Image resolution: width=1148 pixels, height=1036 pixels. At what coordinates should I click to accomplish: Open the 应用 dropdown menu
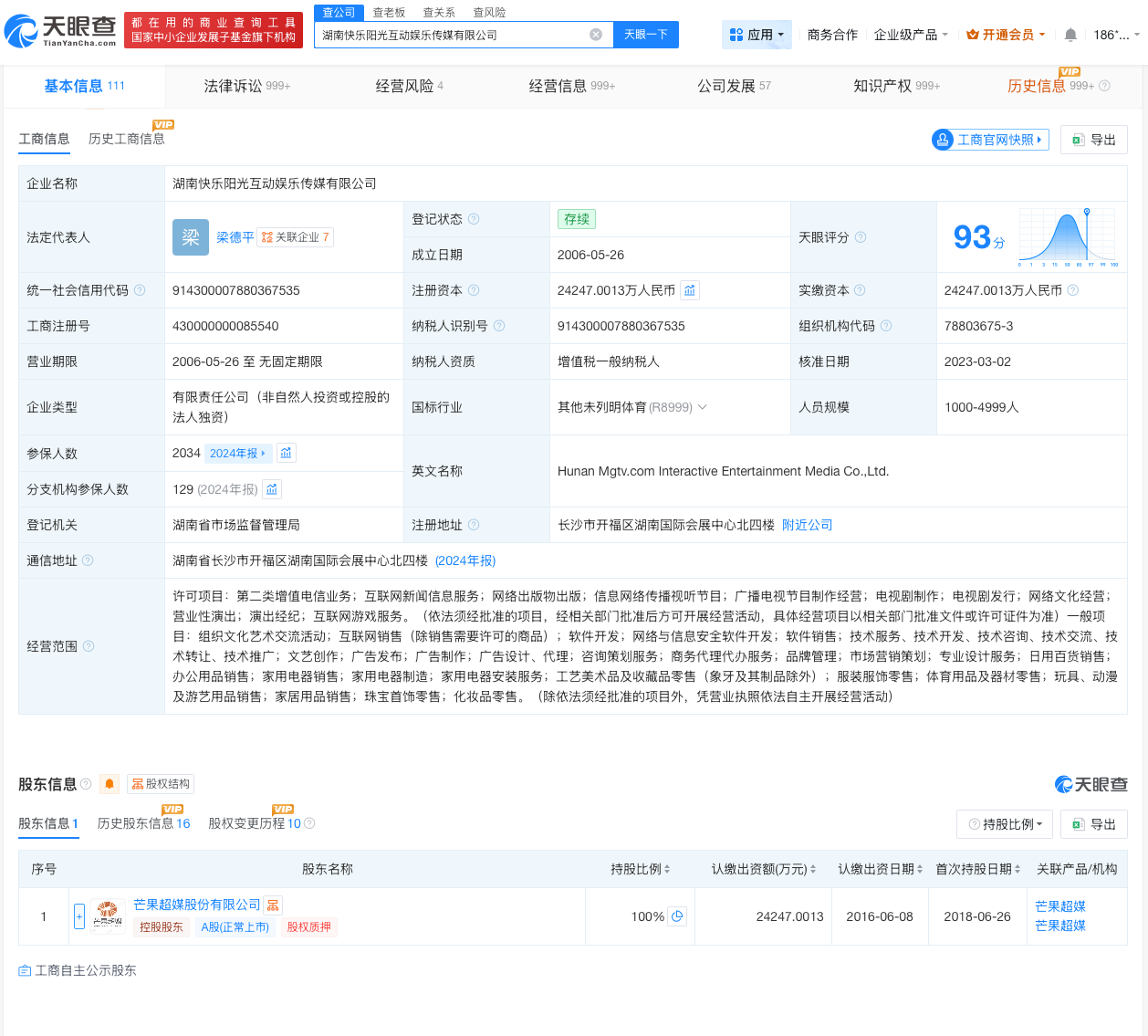coord(757,35)
